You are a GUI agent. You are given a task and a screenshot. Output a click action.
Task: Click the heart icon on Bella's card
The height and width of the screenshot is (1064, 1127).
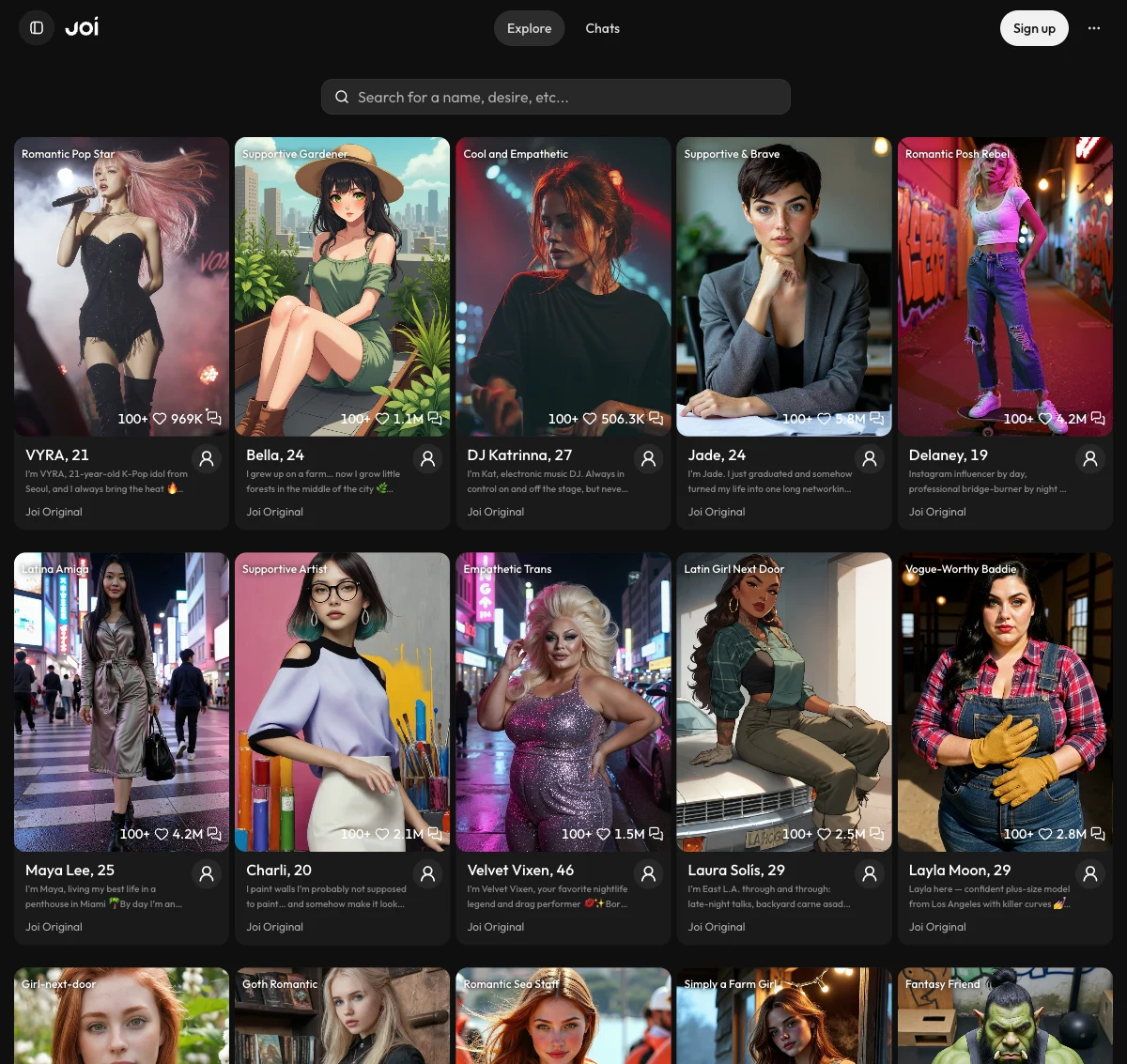(382, 419)
